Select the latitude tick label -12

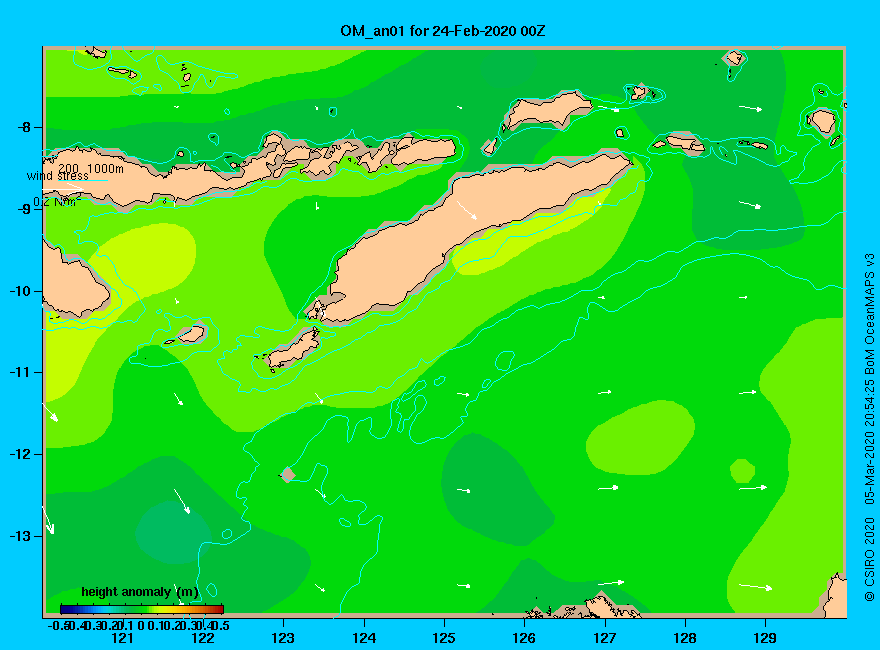click(20, 454)
